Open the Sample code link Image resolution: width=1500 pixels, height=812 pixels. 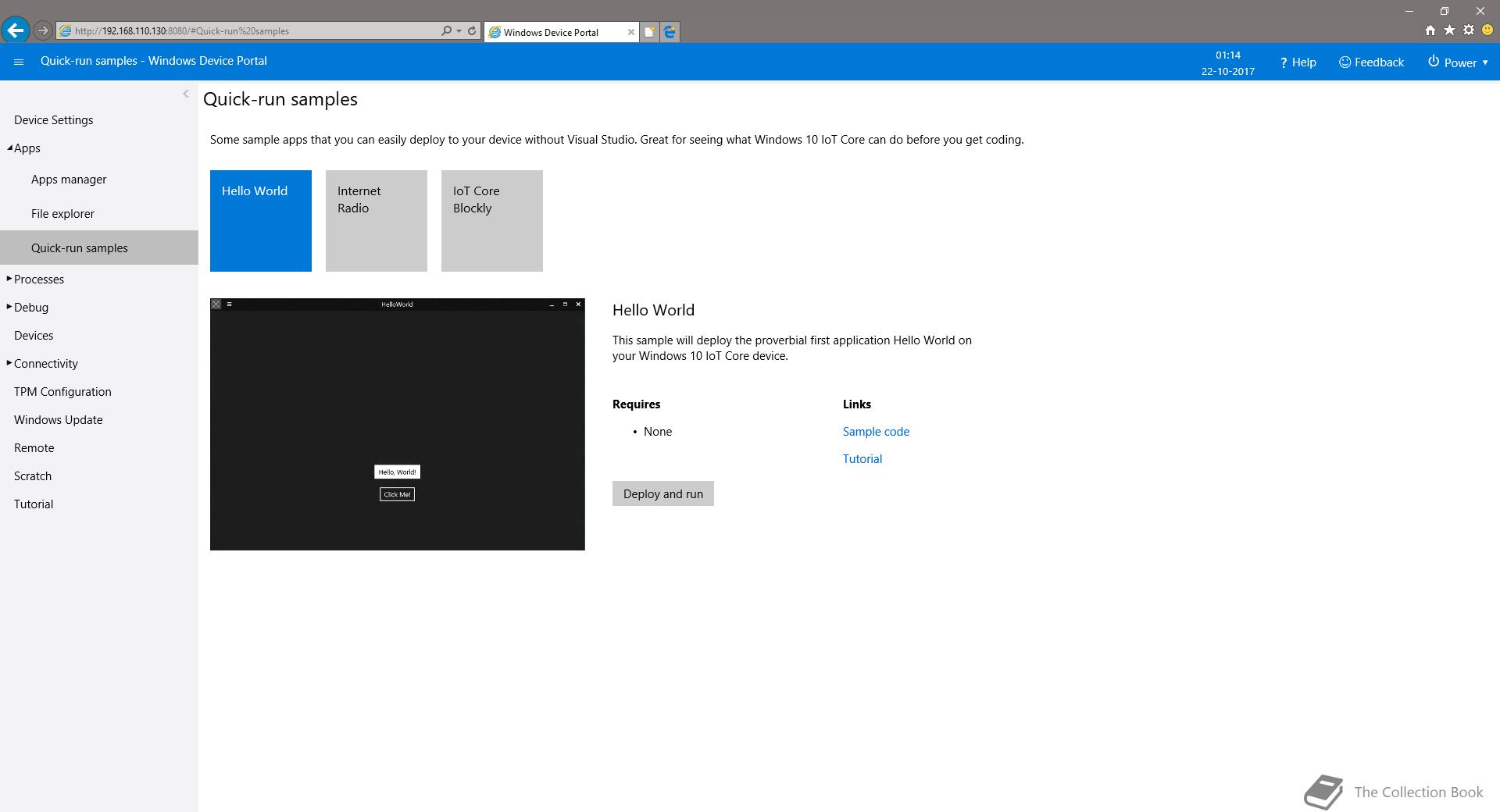[x=876, y=432]
